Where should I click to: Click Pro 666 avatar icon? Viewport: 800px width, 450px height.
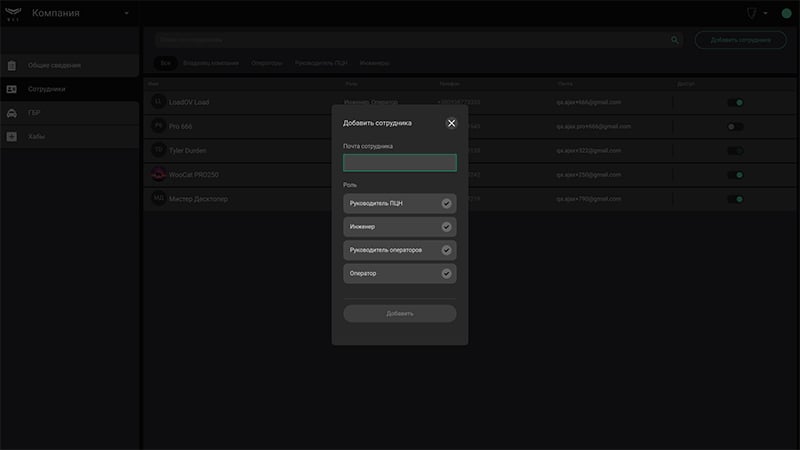[158, 126]
